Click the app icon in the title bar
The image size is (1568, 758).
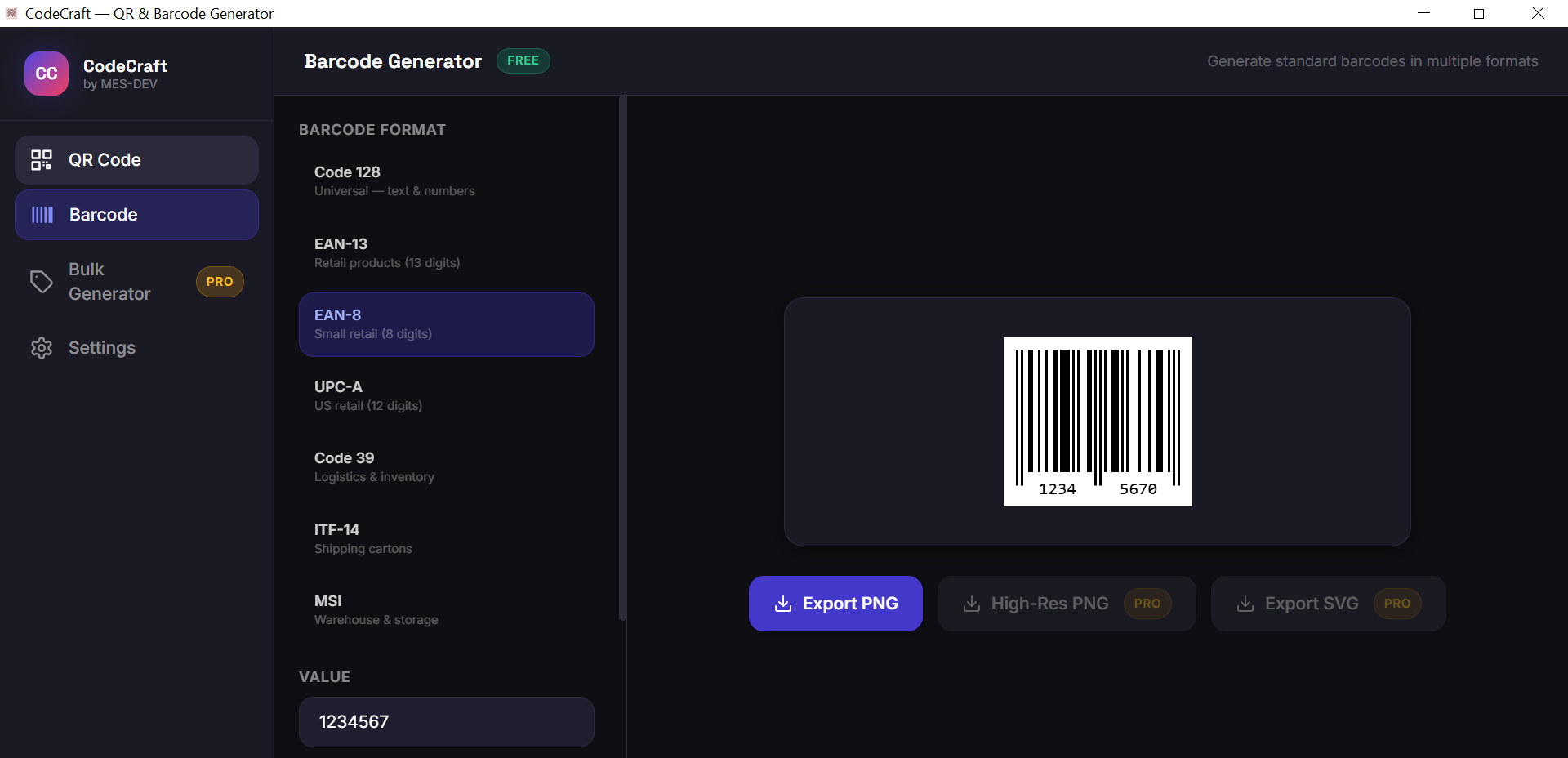11,13
